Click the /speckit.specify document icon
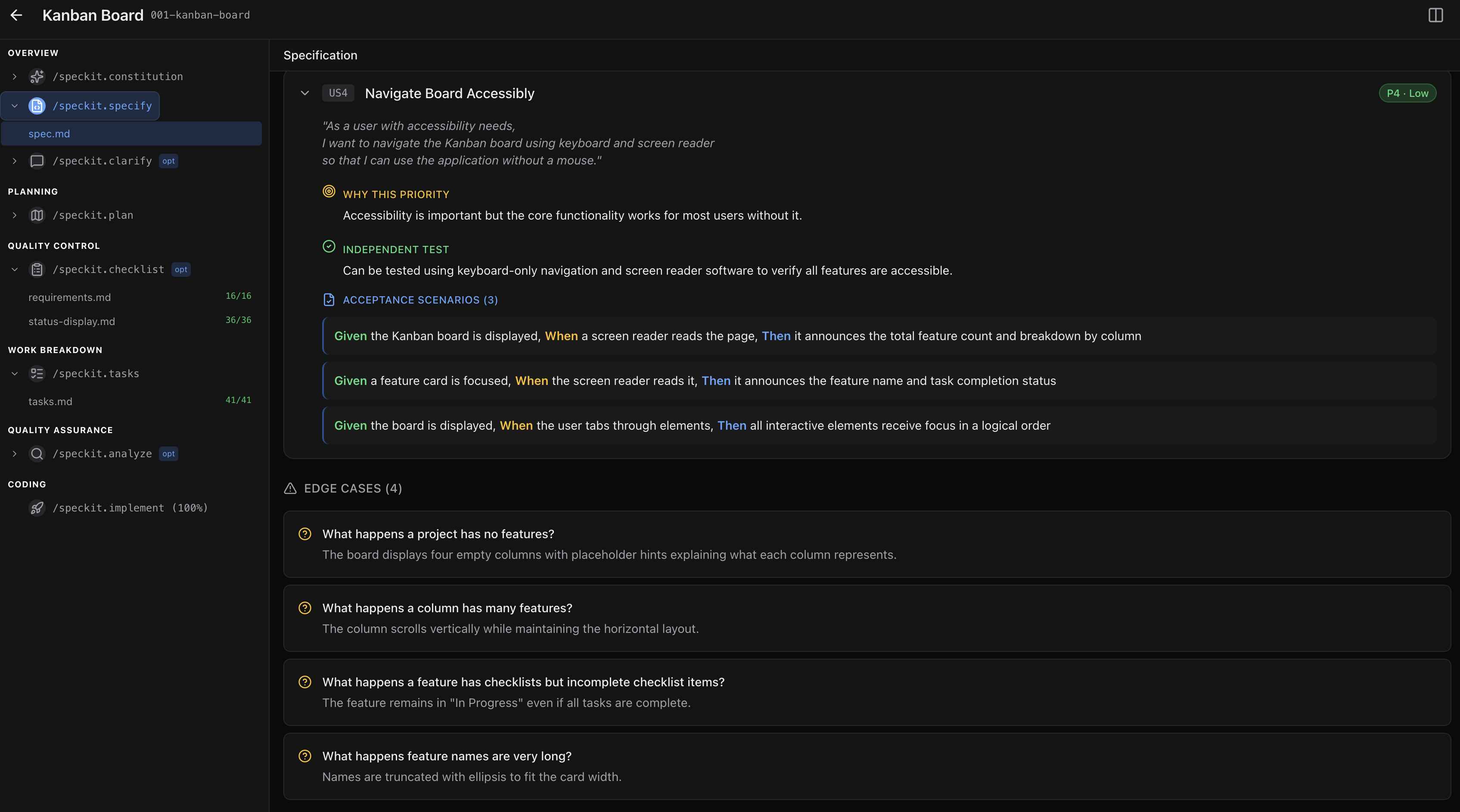Screen dimensions: 1460x812 point(37,106)
